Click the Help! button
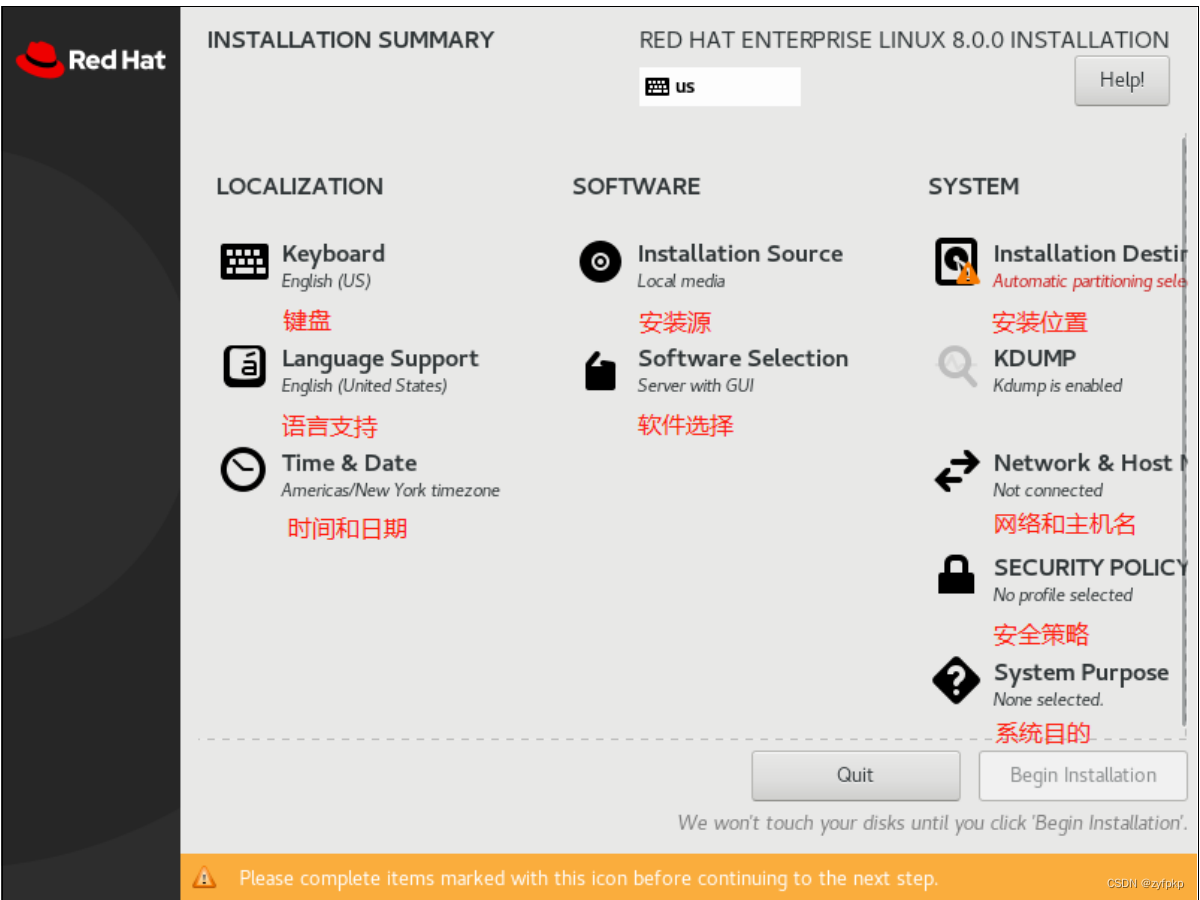 point(1122,80)
